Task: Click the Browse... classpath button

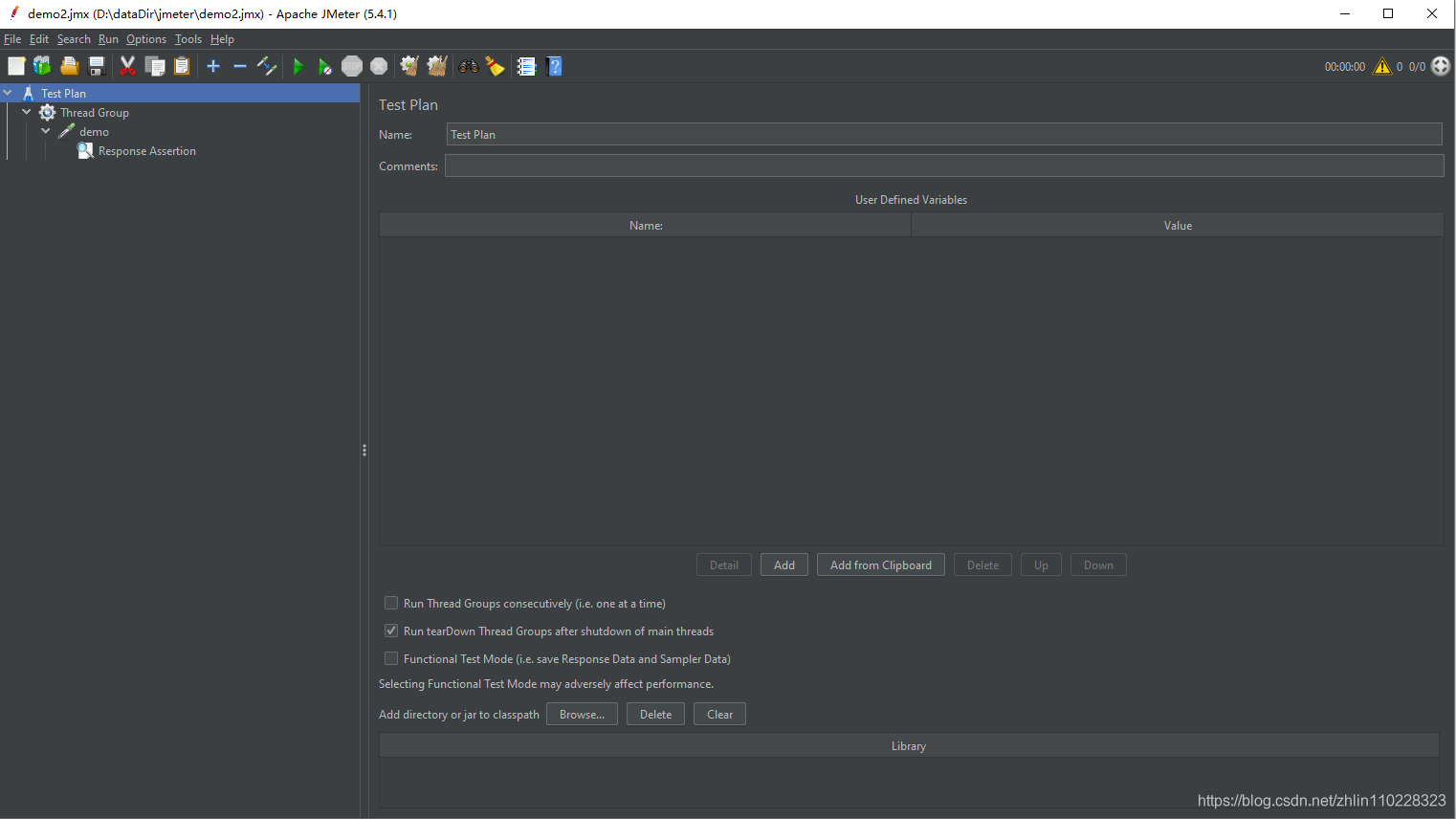Action: 582,714
